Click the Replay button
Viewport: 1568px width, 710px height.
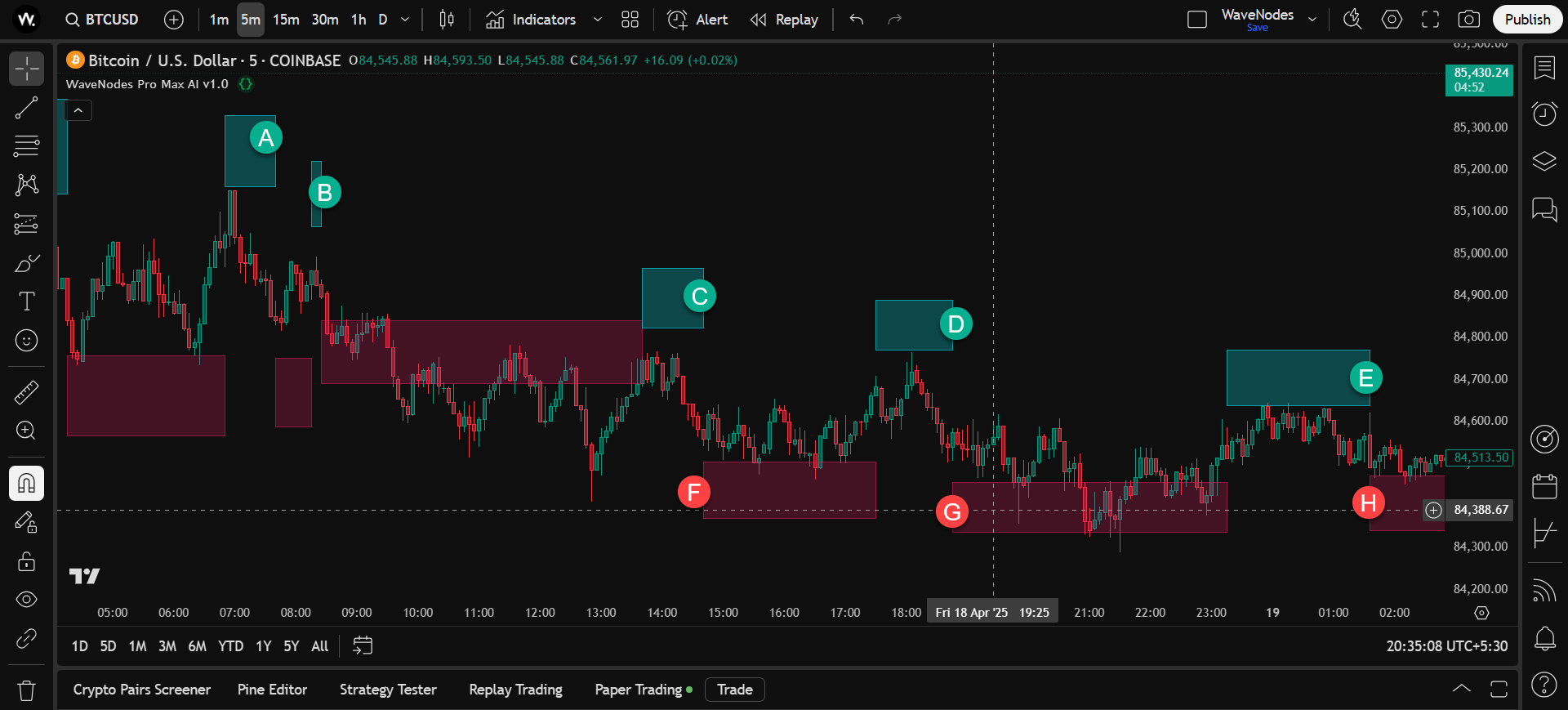(785, 20)
